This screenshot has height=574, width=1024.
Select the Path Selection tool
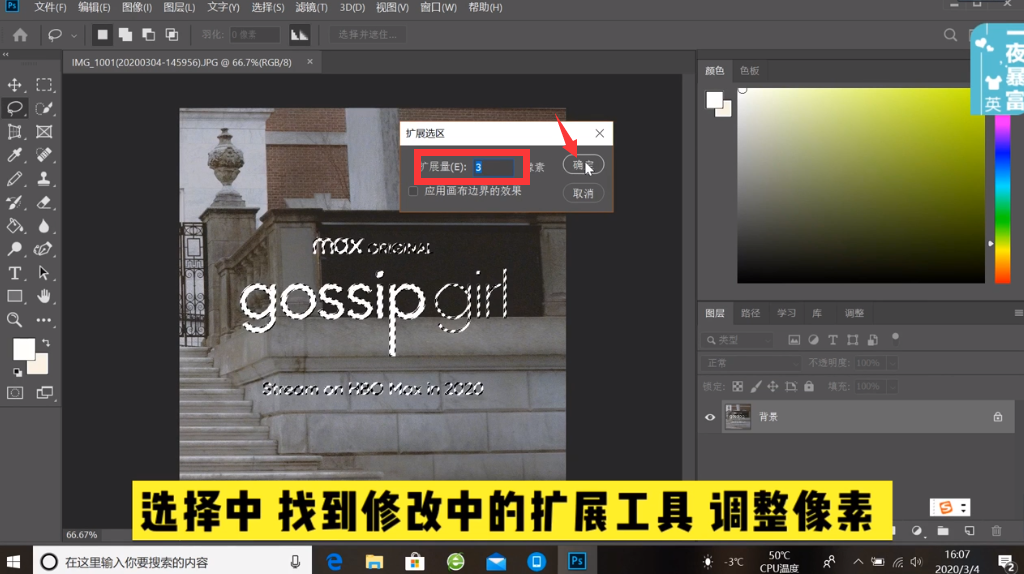[x=44, y=273]
